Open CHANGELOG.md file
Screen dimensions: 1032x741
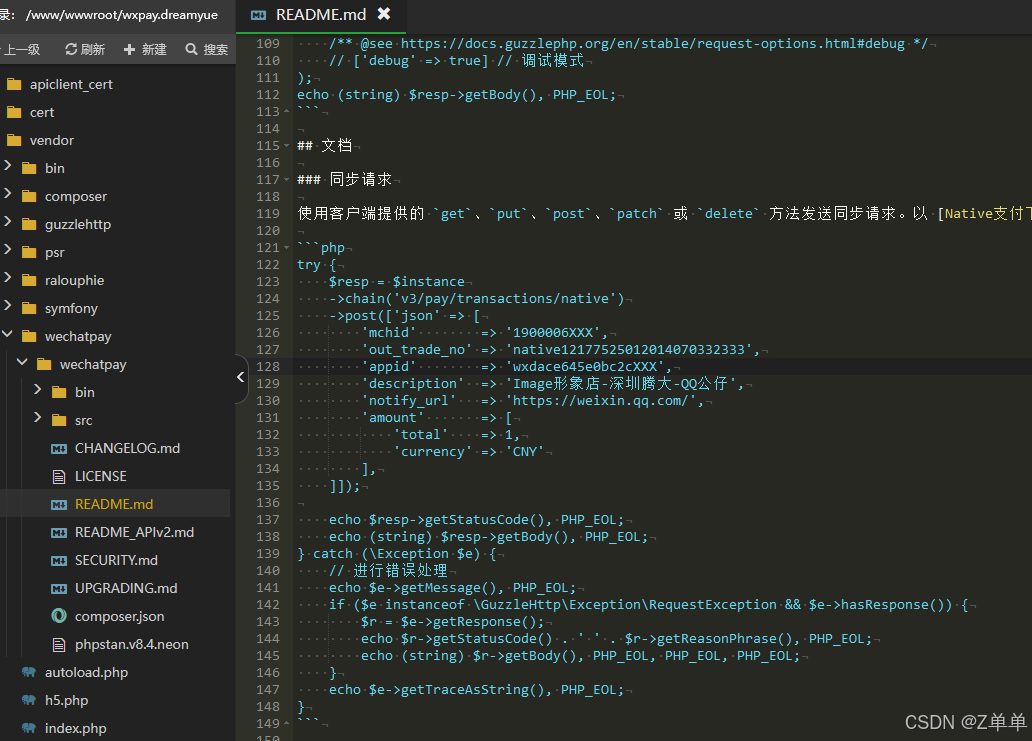pos(127,448)
